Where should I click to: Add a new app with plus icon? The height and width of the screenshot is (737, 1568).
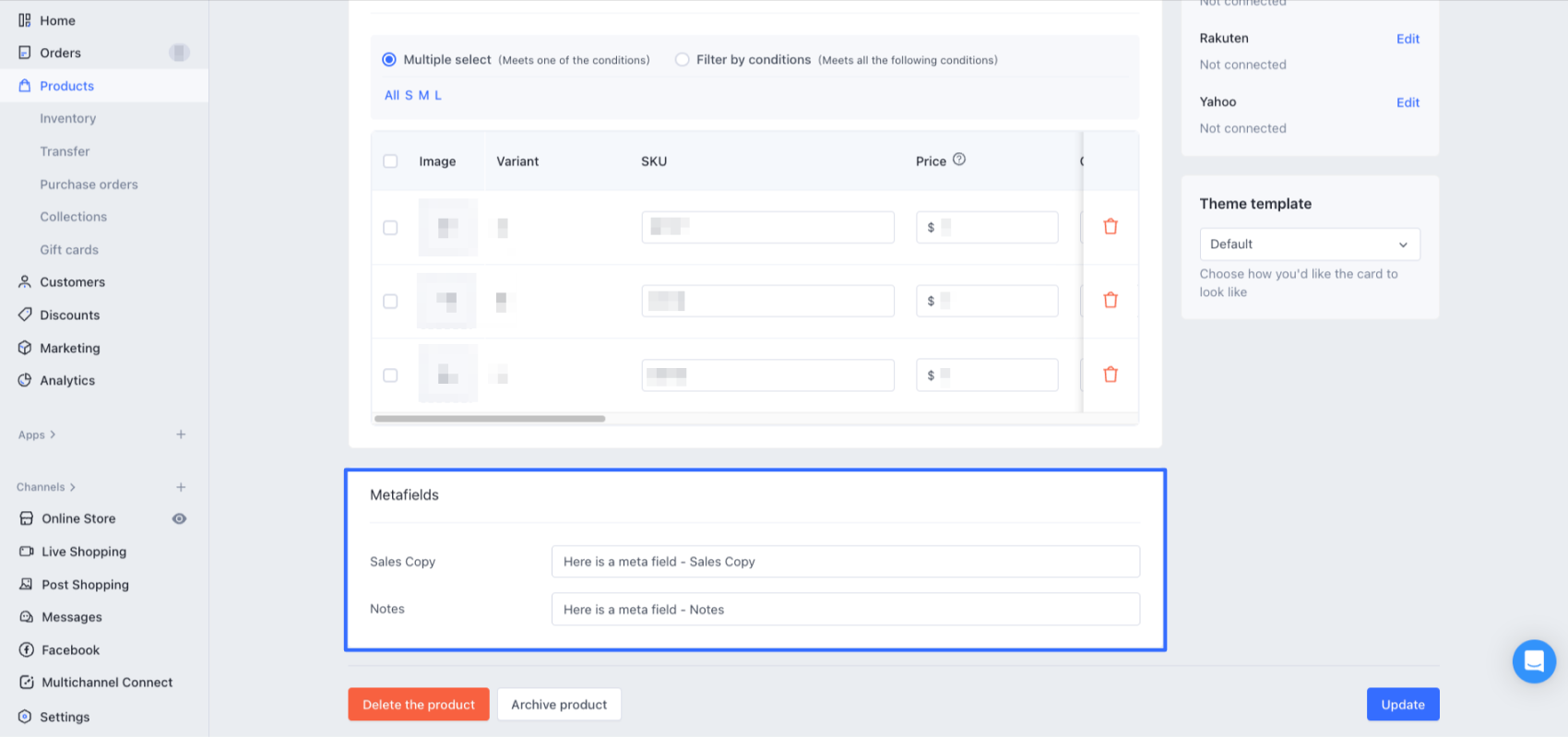(x=181, y=434)
